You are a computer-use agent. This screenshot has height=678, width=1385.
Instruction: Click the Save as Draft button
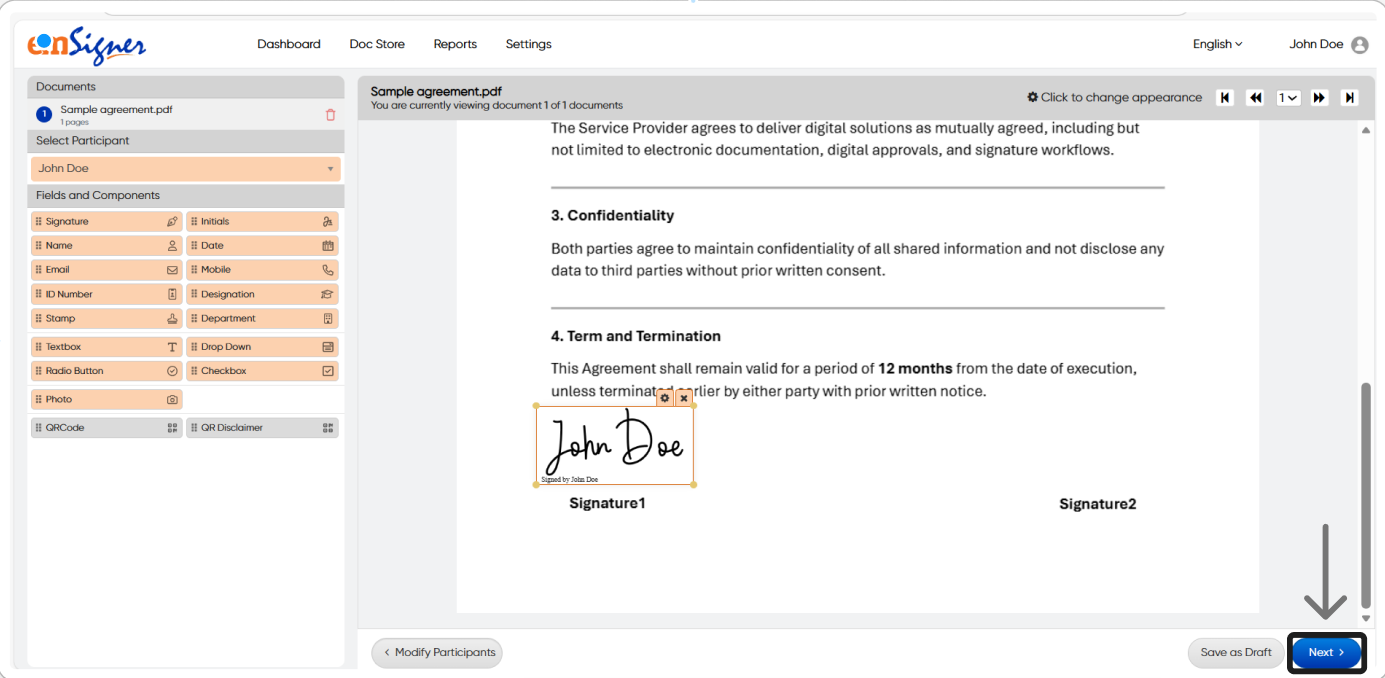click(x=1236, y=653)
